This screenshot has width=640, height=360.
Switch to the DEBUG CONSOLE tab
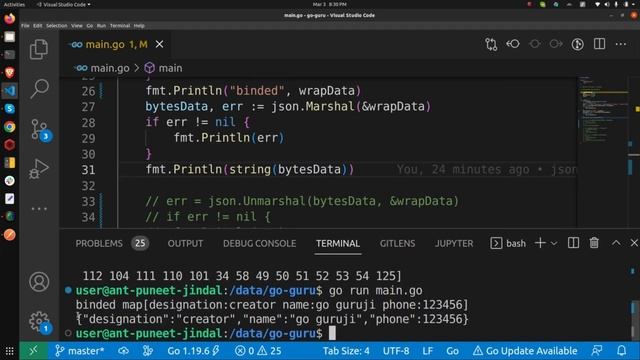pyautogui.click(x=260, y=243)
